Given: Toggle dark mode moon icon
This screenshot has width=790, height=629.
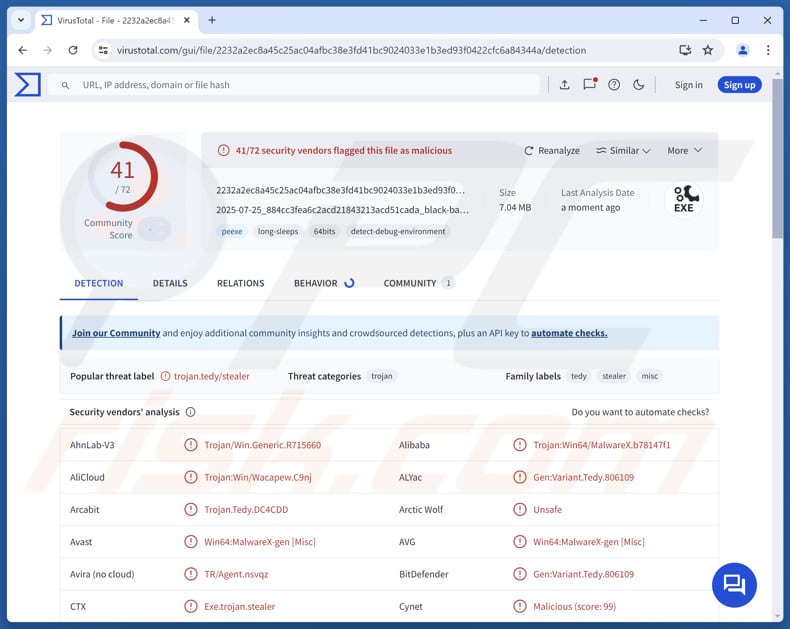Looking at the screenshot, I should pyautogui.click(x=639, y=85).
